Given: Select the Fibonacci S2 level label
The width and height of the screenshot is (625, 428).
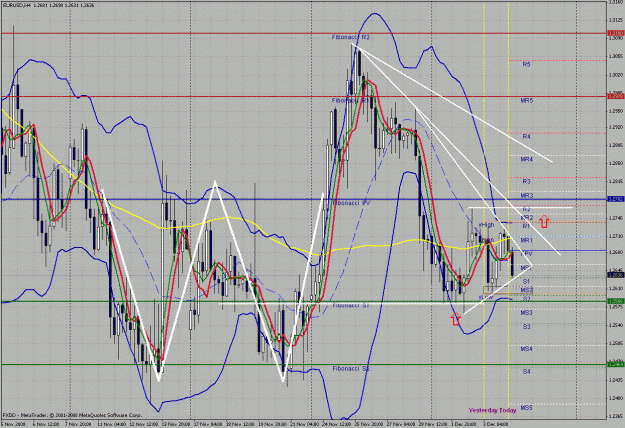Looking at the screenshot, I should click(x=351, y=369).
